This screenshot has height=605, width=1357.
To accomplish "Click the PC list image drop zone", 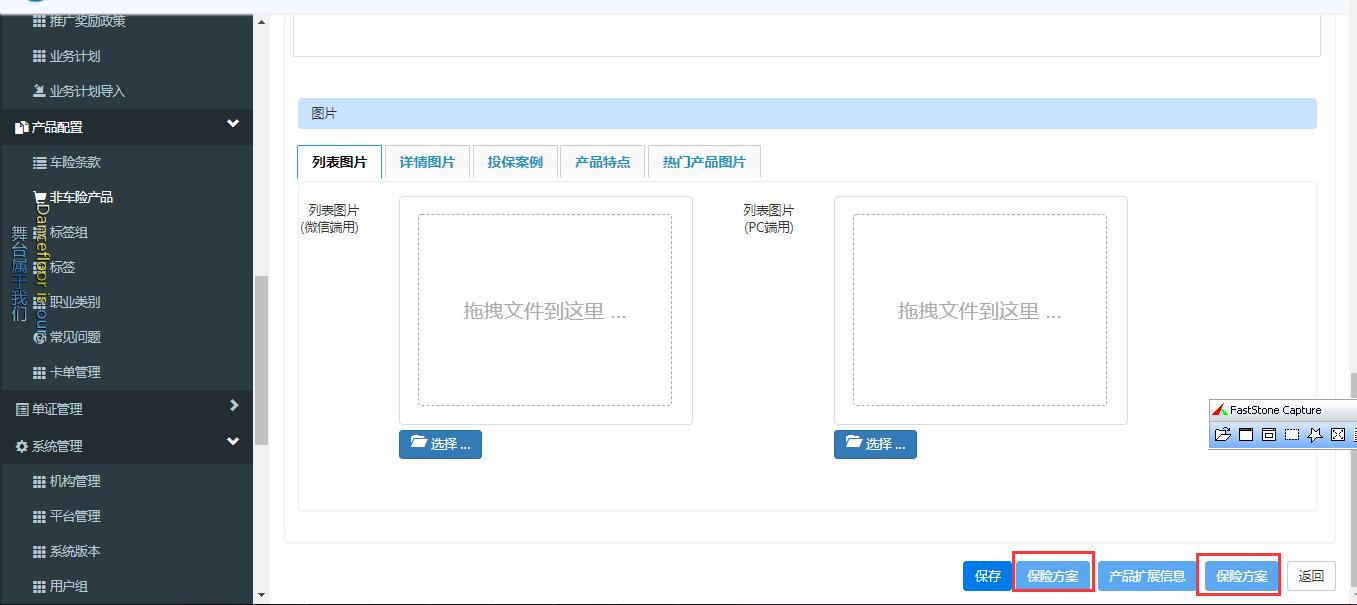I will pyautogui.click(x=980, y=310).
